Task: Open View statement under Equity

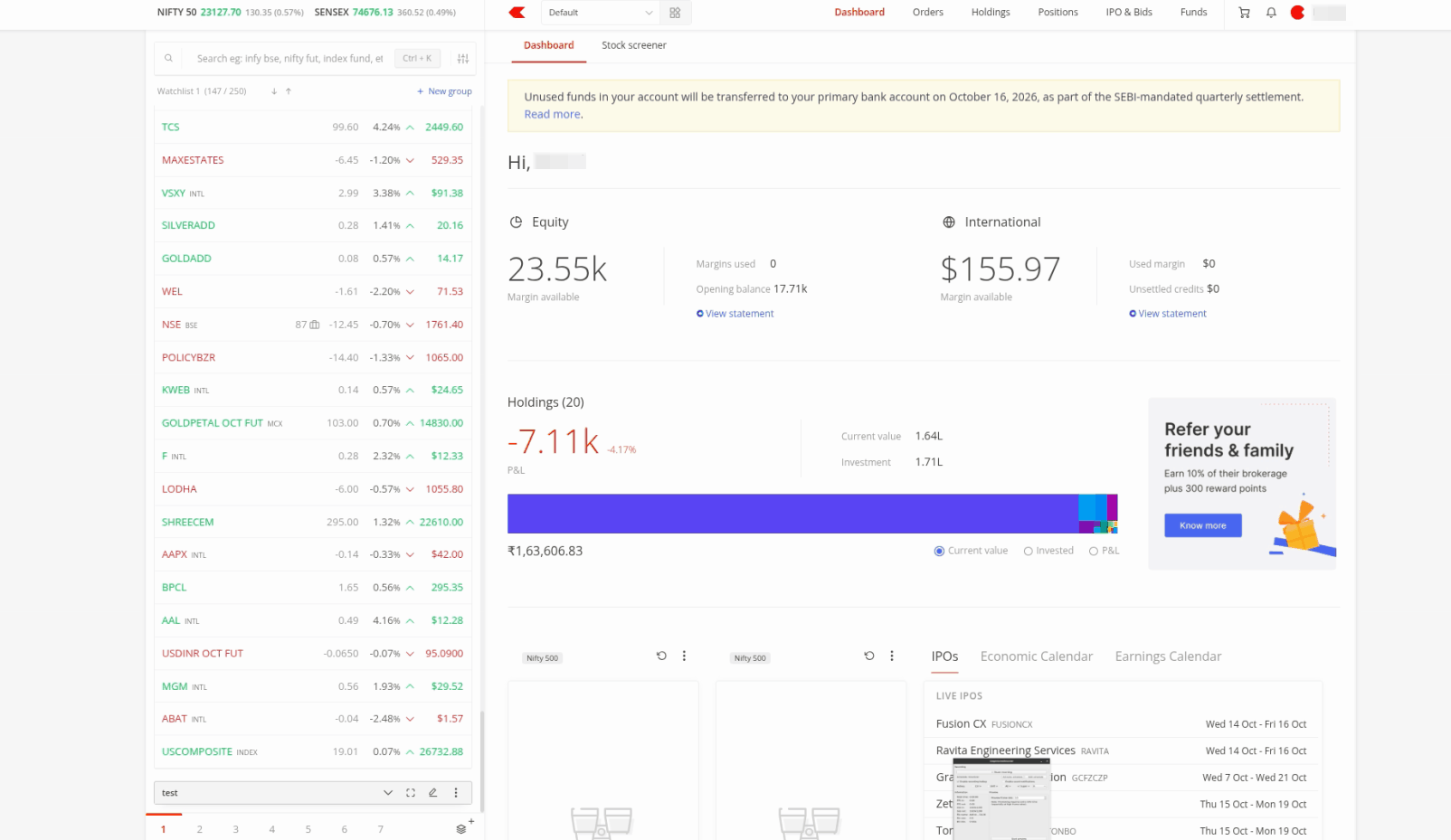Action: pos(735,314)
